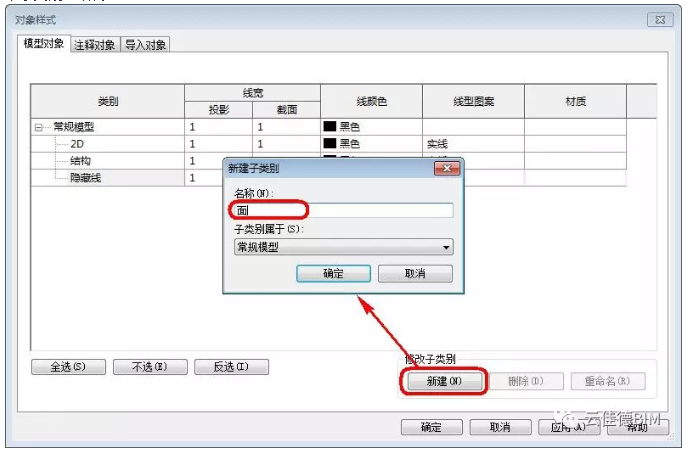The height and width of the screenshot is (453, 689).
Task: Click the 名称 text input field
Action: [x=341, y=210]
